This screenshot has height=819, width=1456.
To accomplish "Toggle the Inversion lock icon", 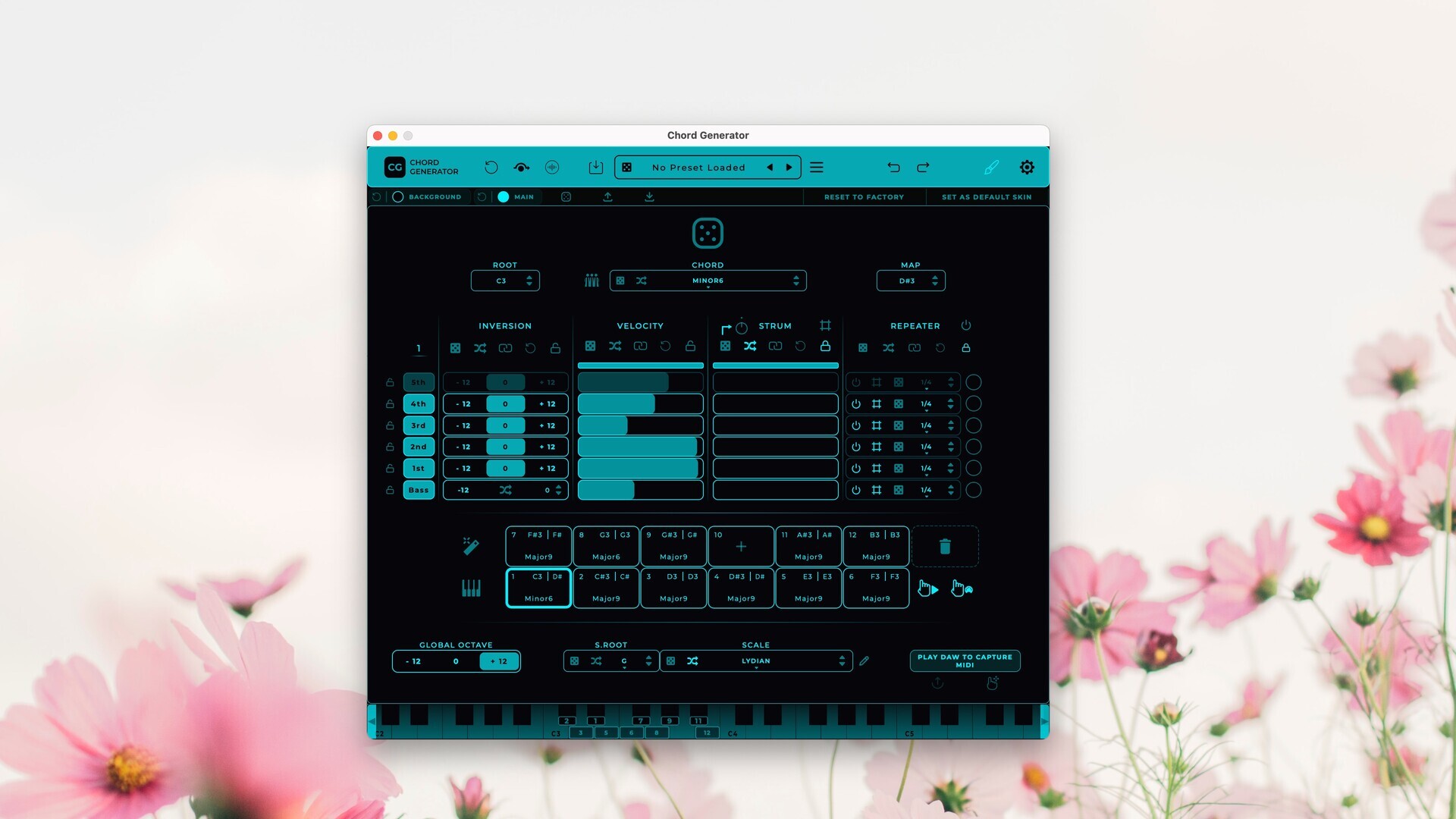I will [555, 348].
